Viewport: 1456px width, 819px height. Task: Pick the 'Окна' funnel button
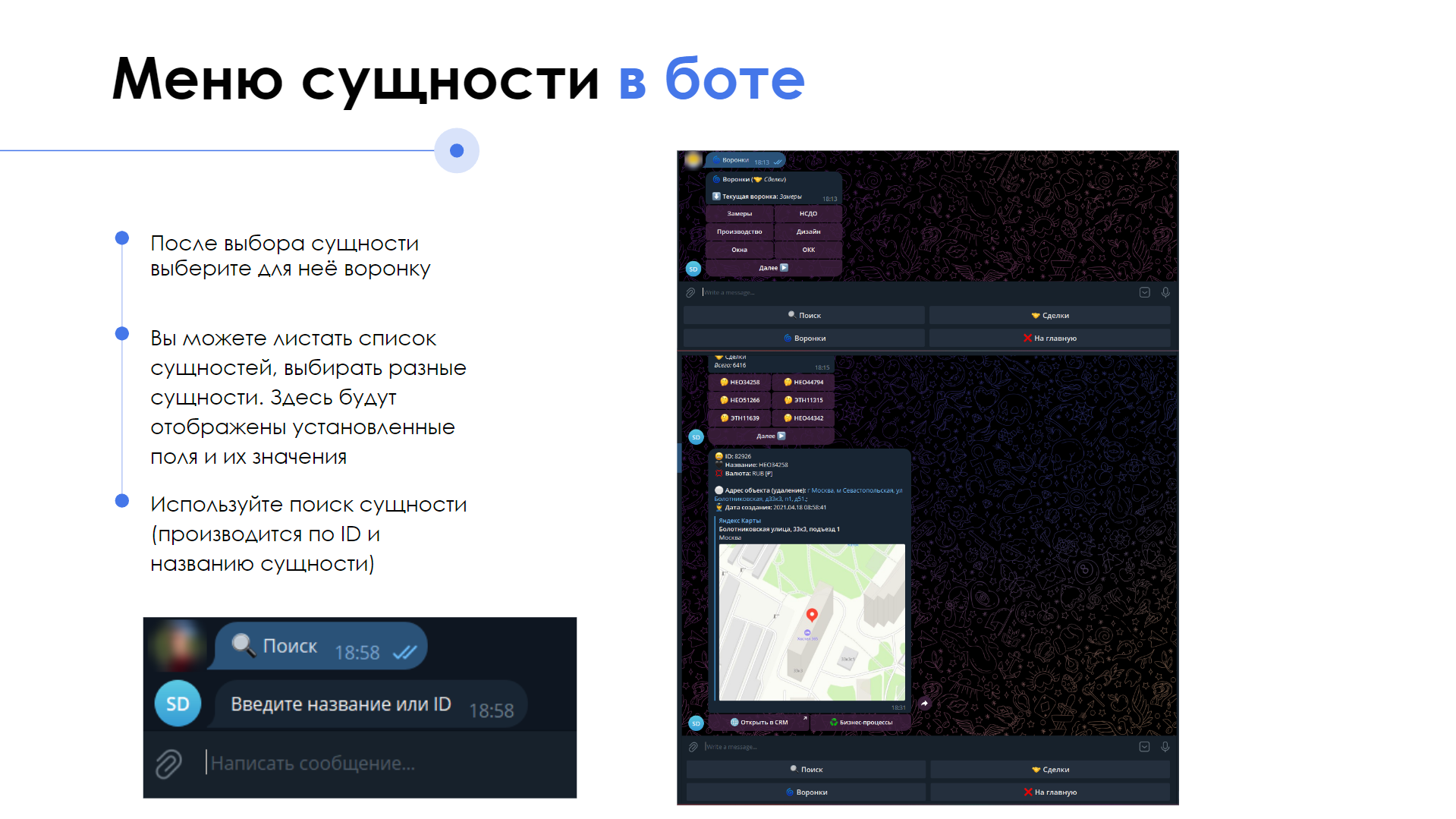(740, 250)
